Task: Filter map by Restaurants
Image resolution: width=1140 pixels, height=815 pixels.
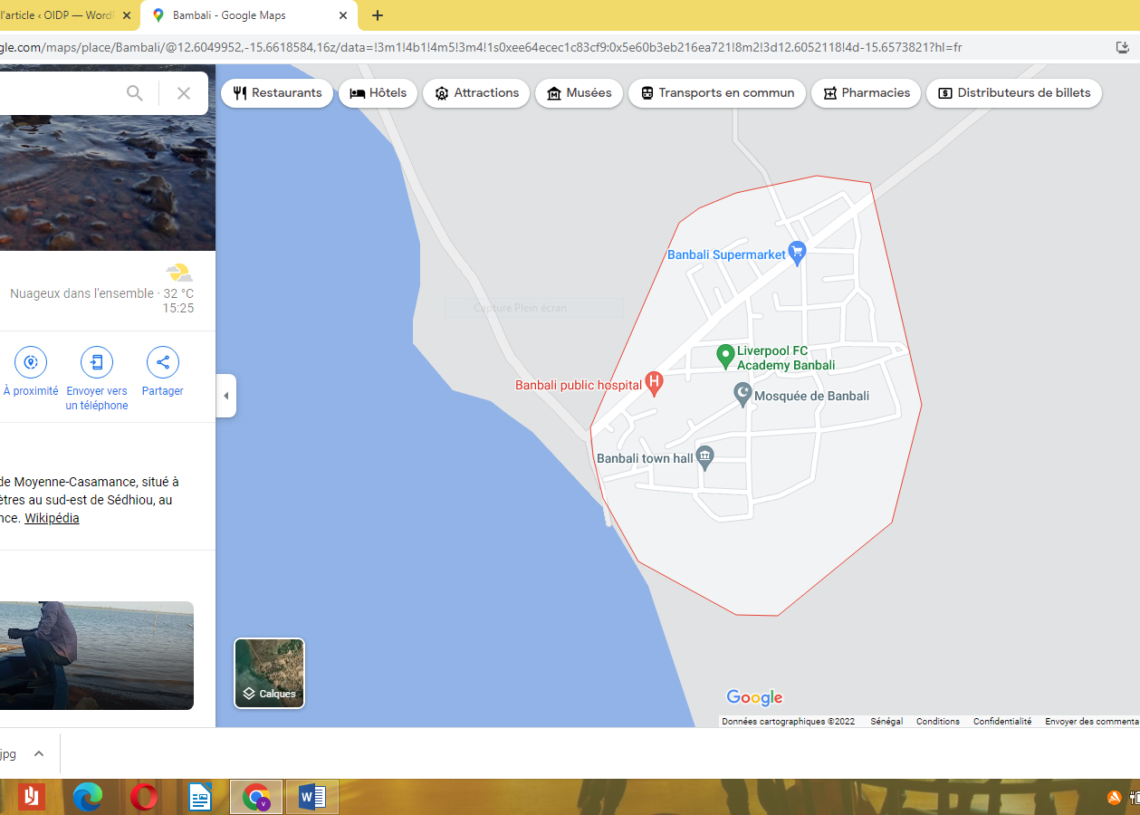Action: 277,93
